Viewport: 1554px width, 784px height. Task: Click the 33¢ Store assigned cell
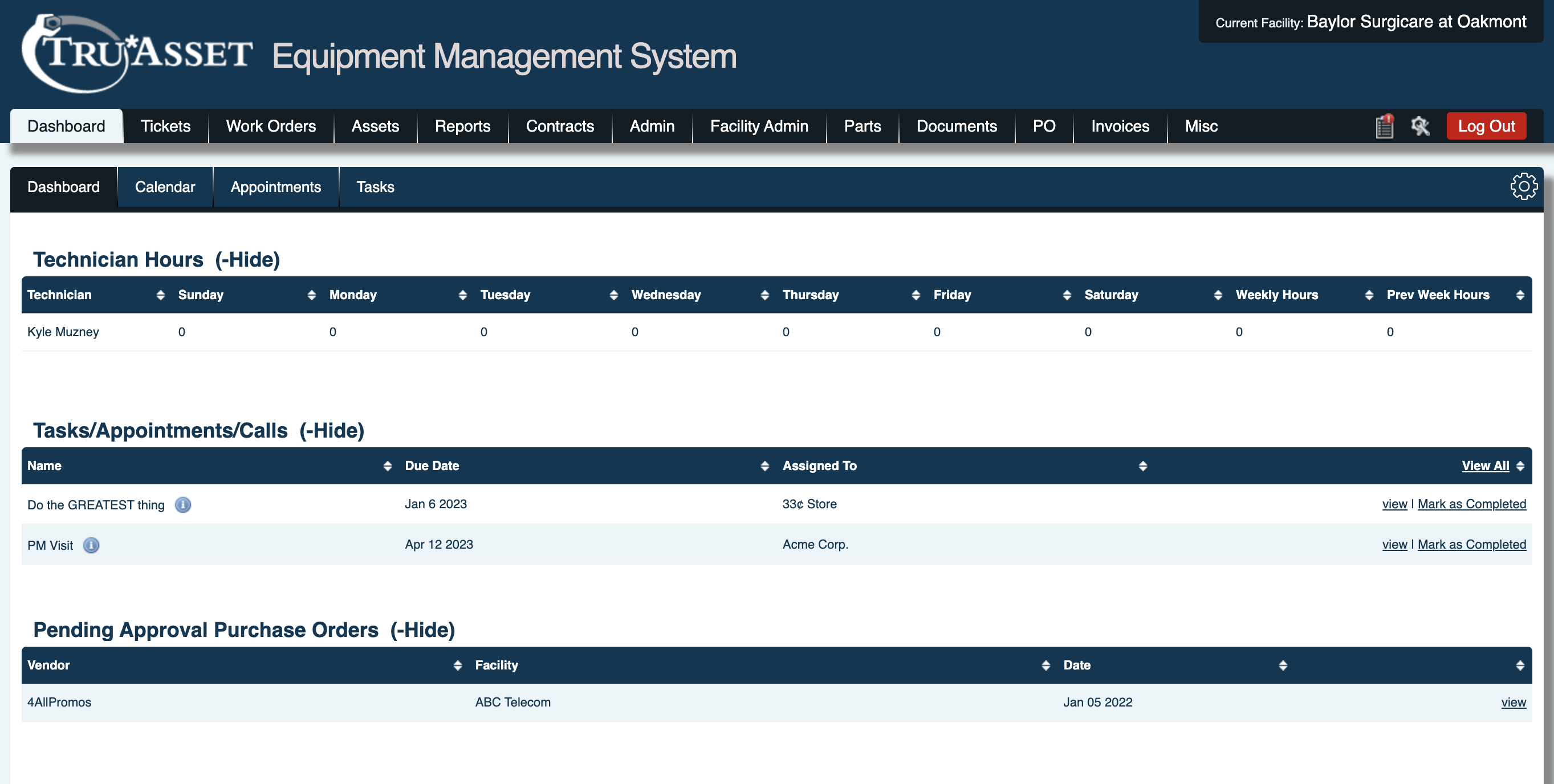pos(809,504)
